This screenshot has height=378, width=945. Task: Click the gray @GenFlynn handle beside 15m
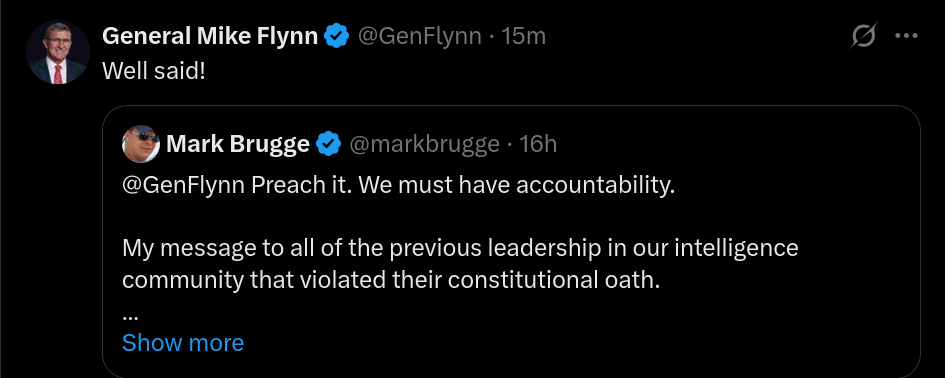419,36
